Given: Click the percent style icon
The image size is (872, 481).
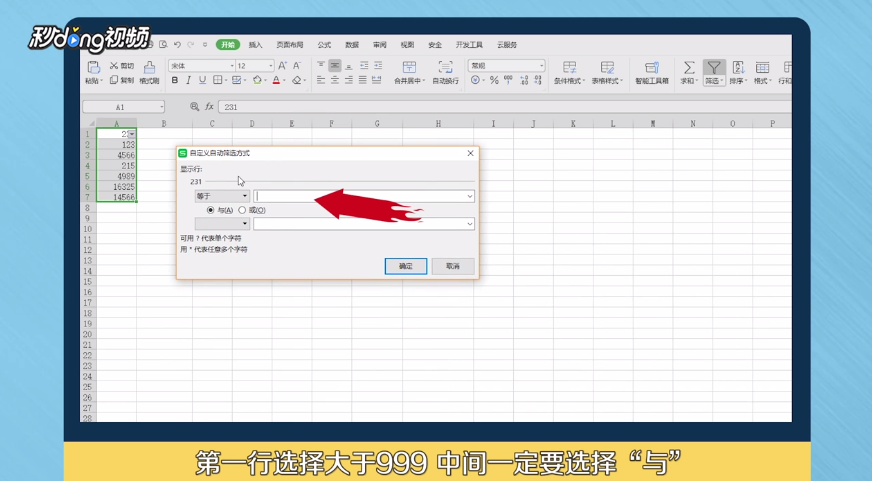Looking at the screenshot, I should pos(494,81).
